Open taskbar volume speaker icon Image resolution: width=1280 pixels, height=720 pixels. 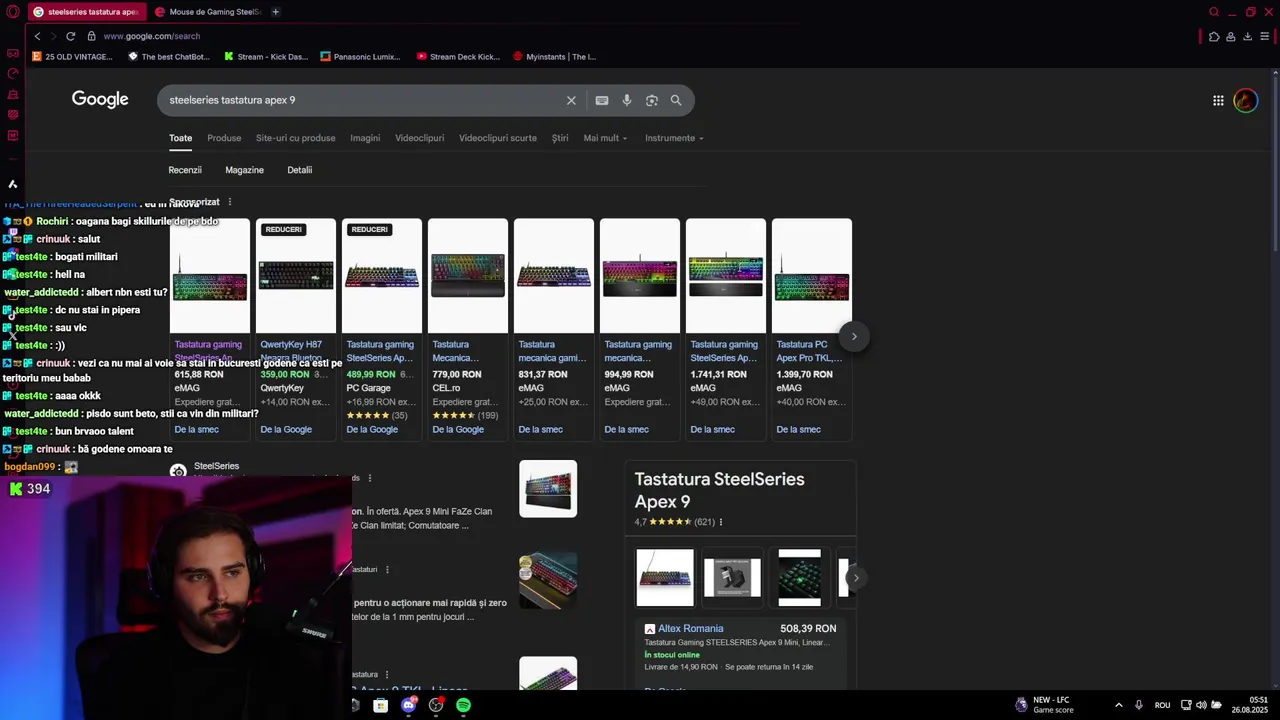click(x=1201, y=705)
